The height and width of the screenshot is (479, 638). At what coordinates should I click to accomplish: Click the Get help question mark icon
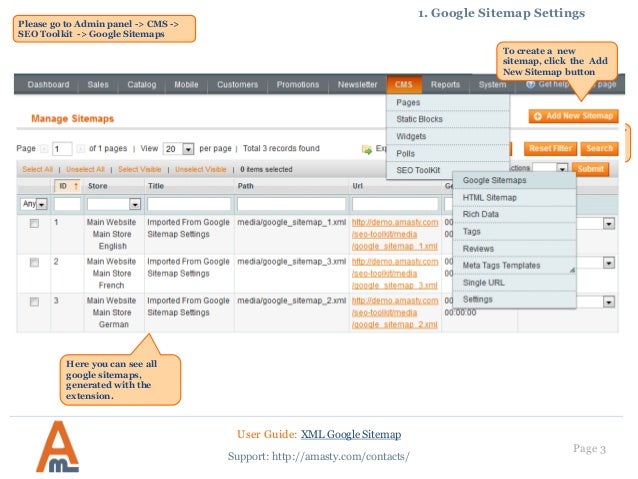click(530, 84)
